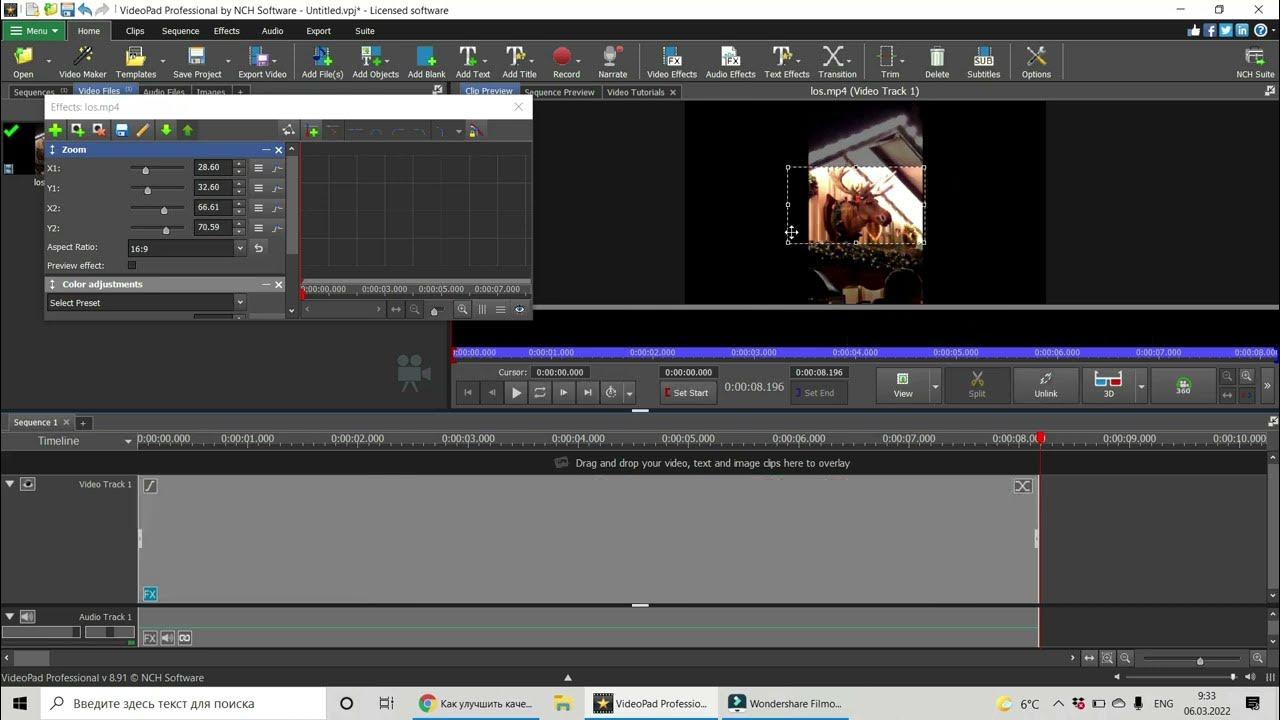The width and height of the screenshot is (1280, 720).
Task: Toggle keyframe eye view icon
Action: click(520, 310)
